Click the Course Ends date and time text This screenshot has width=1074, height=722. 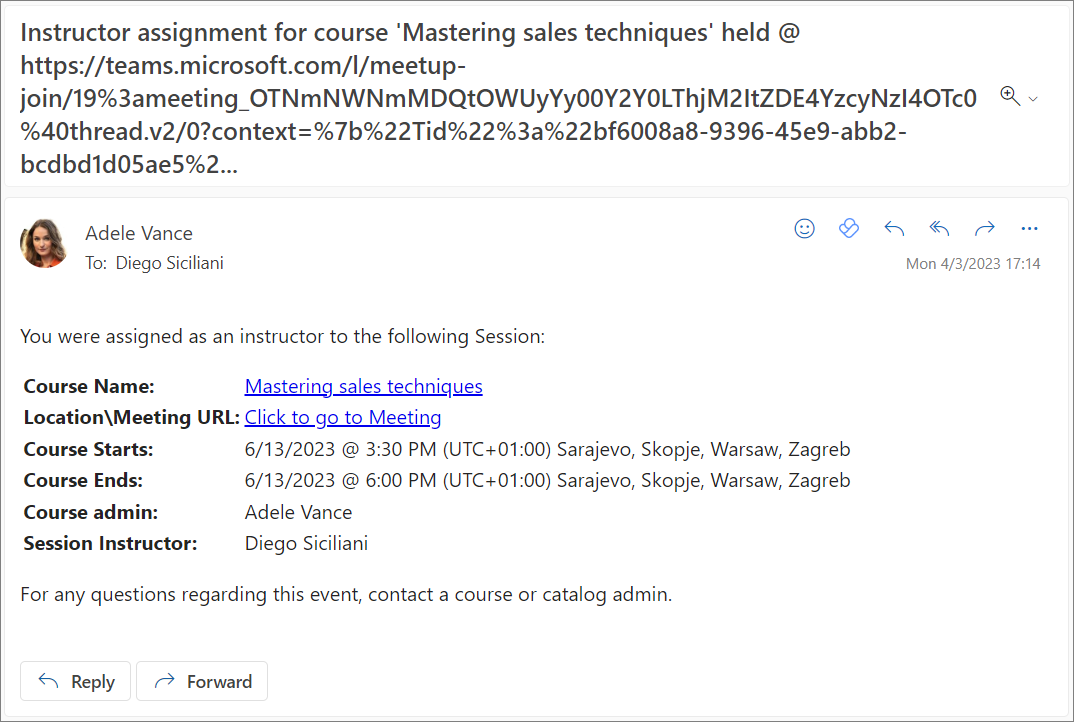coord(547,480)
